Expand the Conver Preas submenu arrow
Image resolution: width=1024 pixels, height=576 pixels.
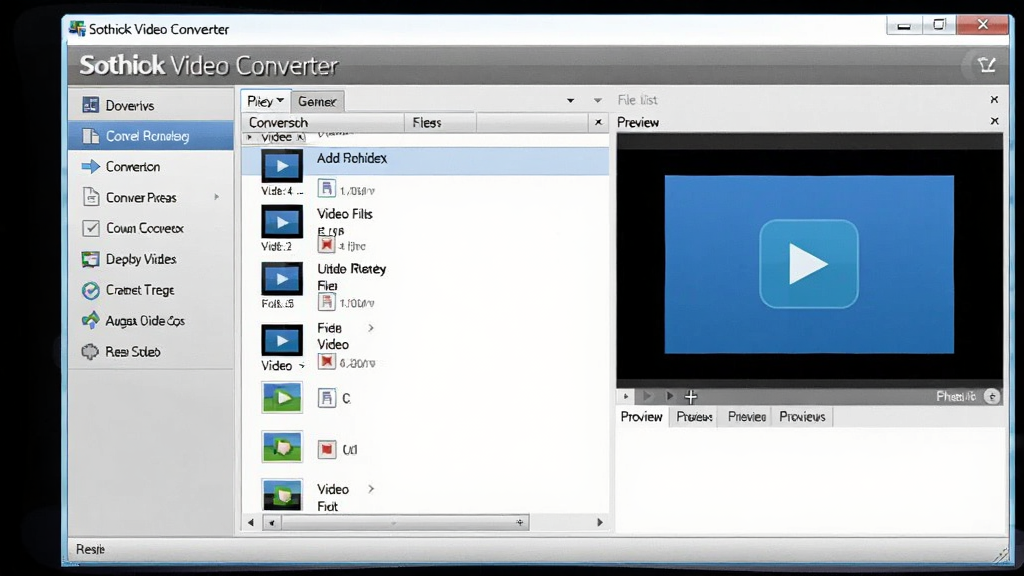coord(217,197)
